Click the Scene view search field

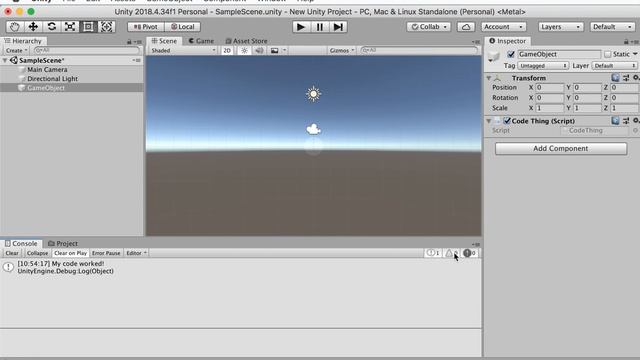[419, 50]
